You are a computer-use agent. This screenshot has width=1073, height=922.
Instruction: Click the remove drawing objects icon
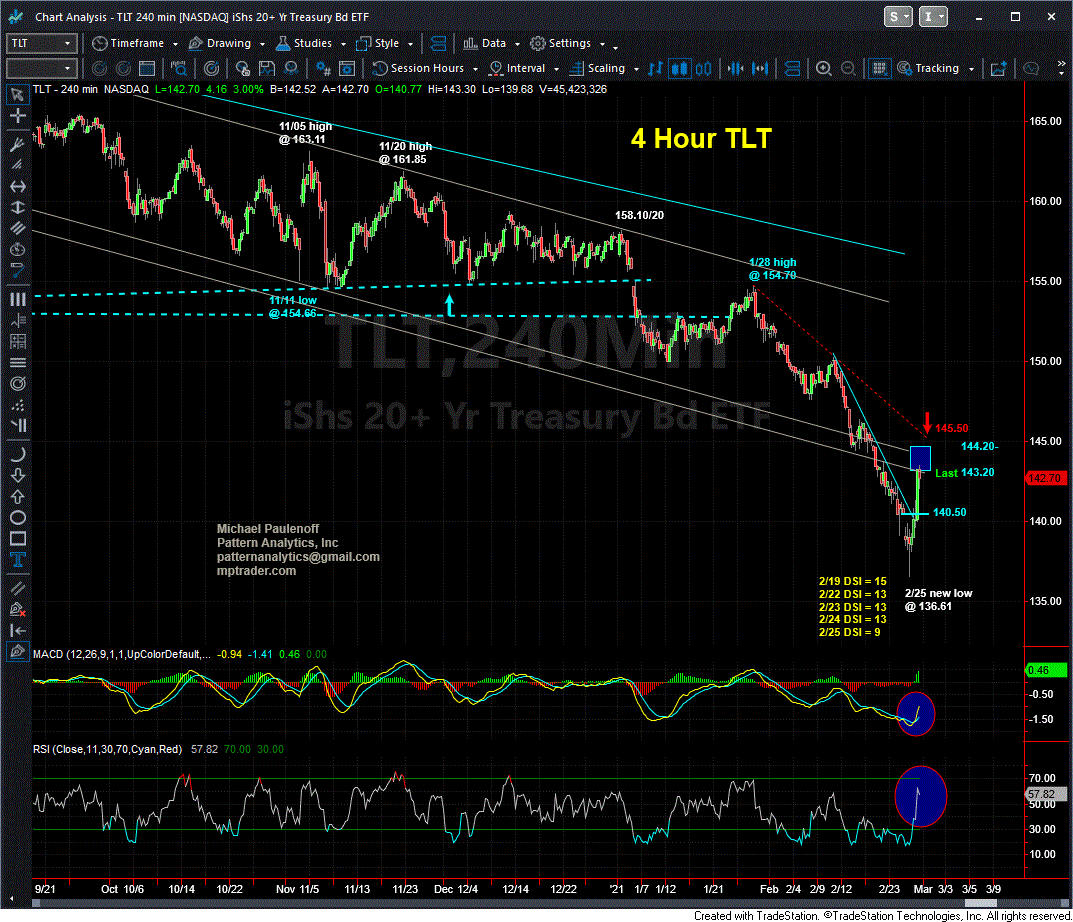[x=18, y=609]
